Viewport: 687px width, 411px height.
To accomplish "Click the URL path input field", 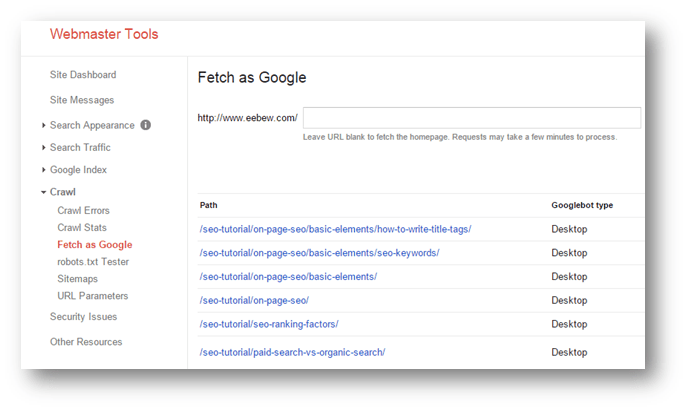I will point(472,118).
